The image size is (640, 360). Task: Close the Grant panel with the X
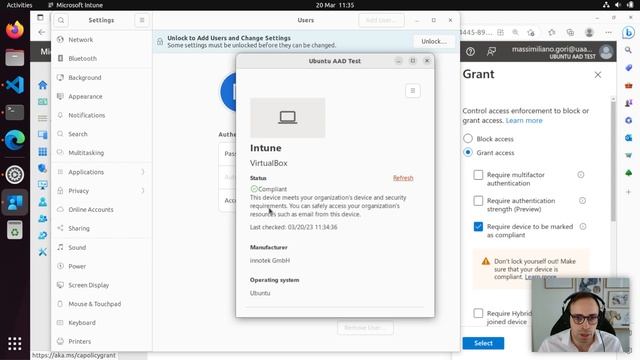click(598, 75)
